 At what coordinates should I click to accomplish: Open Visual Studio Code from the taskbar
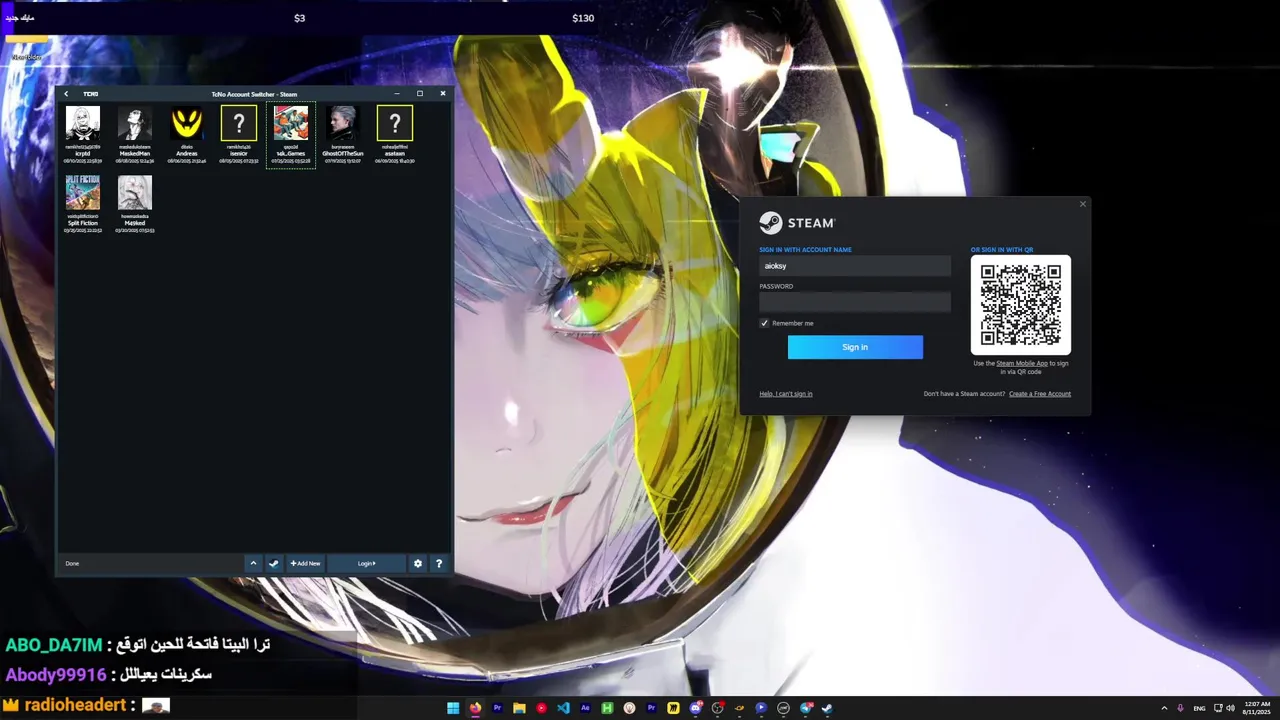pyautogui.click(x=563, y=708)
